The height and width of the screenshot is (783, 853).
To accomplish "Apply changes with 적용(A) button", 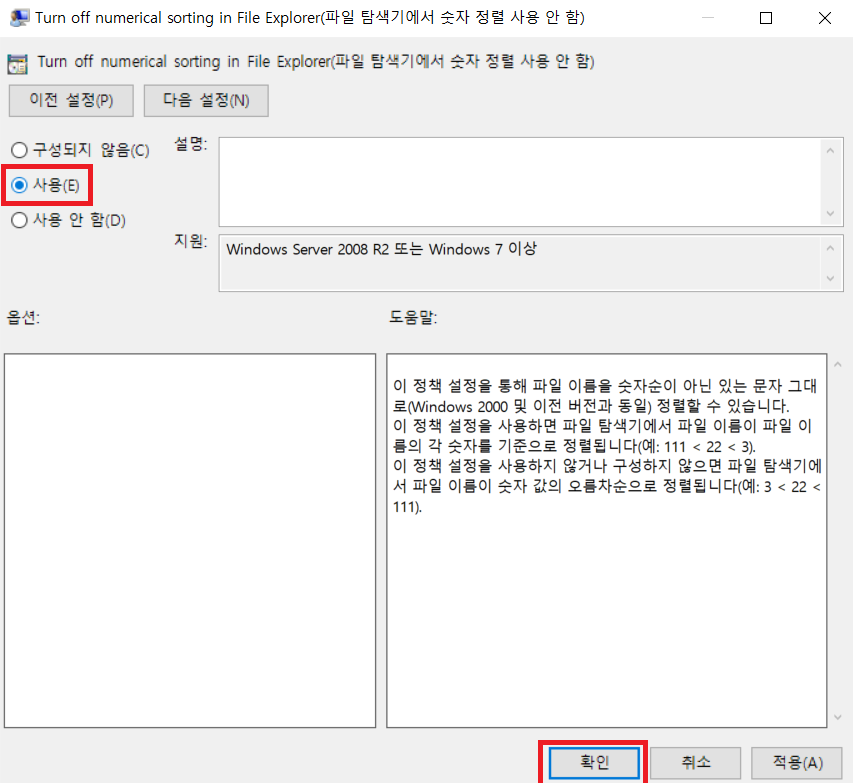I will 797,762.
